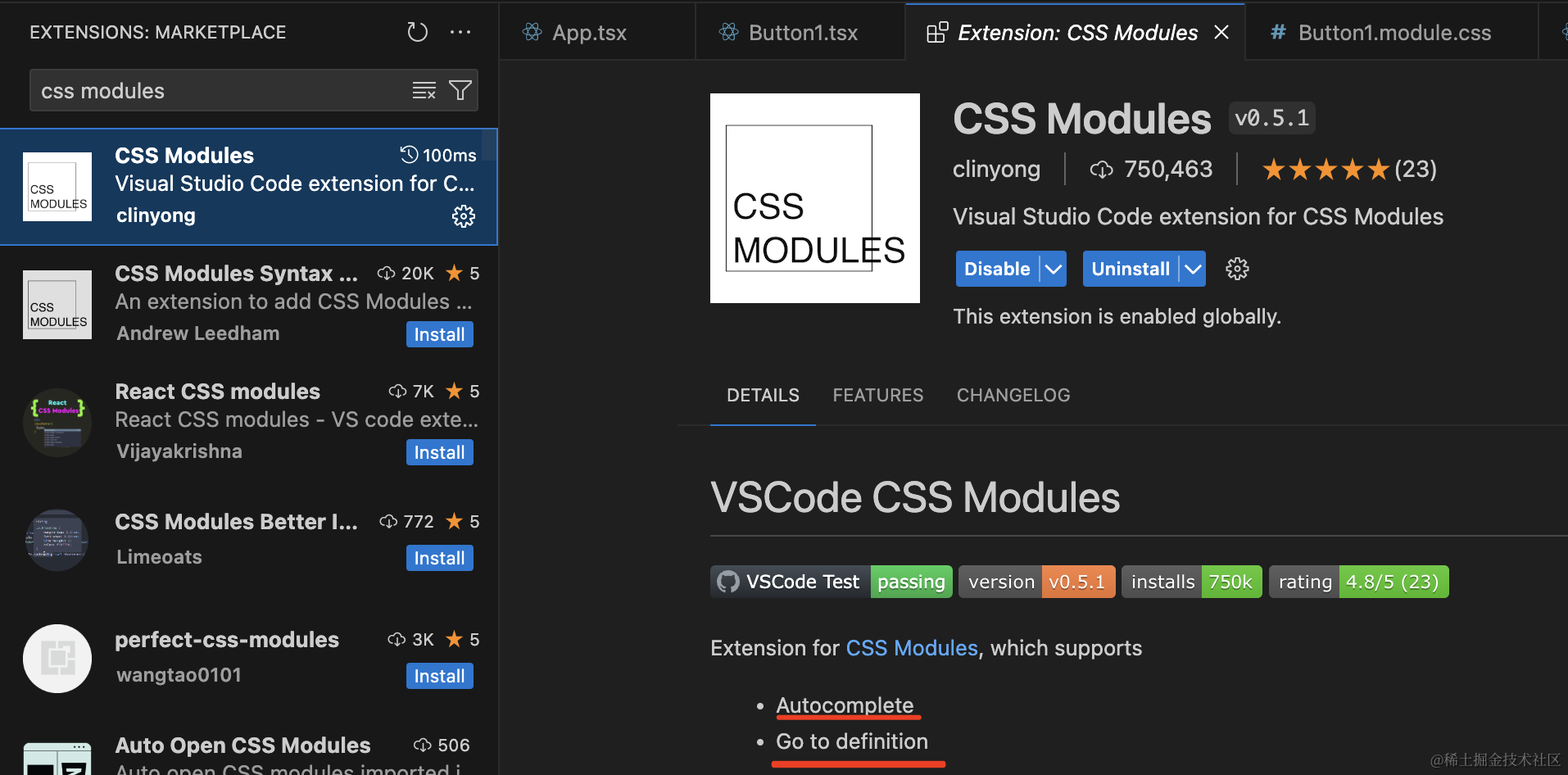Clear the extensions search results
This screenshot has width=1568, height=775.
tap(424, 91)
